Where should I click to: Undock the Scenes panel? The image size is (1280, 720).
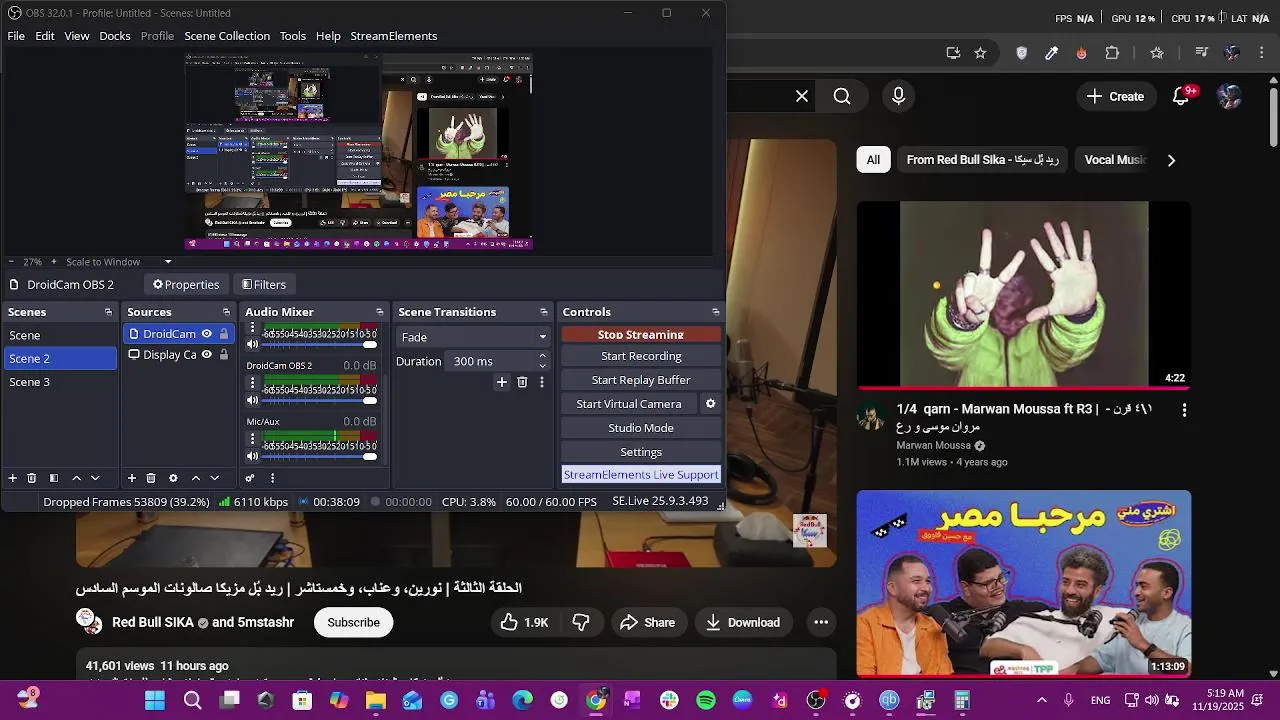(109, 312)
